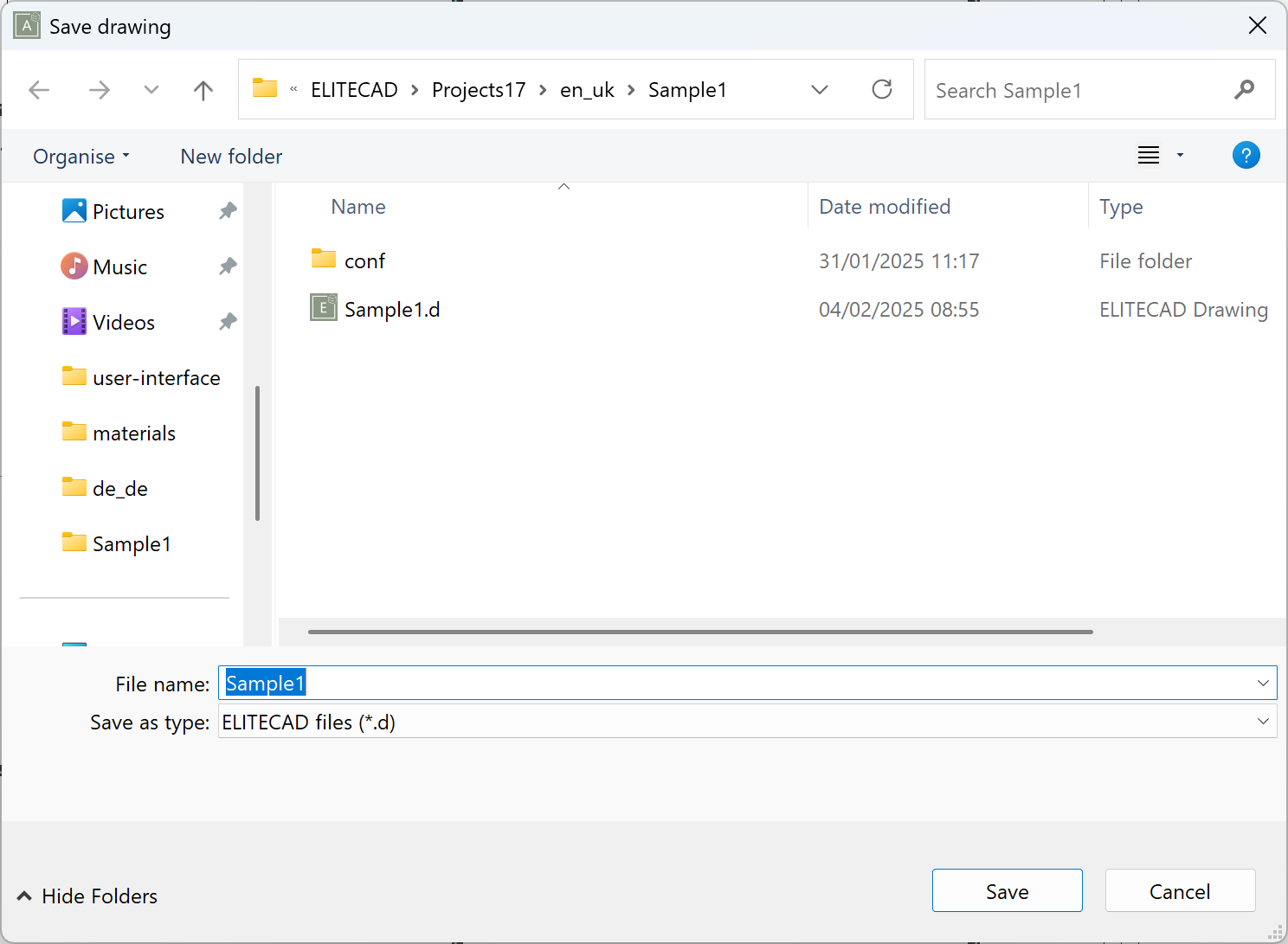This screenshot has height=944, width=1288.
Task: Click the search magnifier icon
Action: tap(1244, 90)
